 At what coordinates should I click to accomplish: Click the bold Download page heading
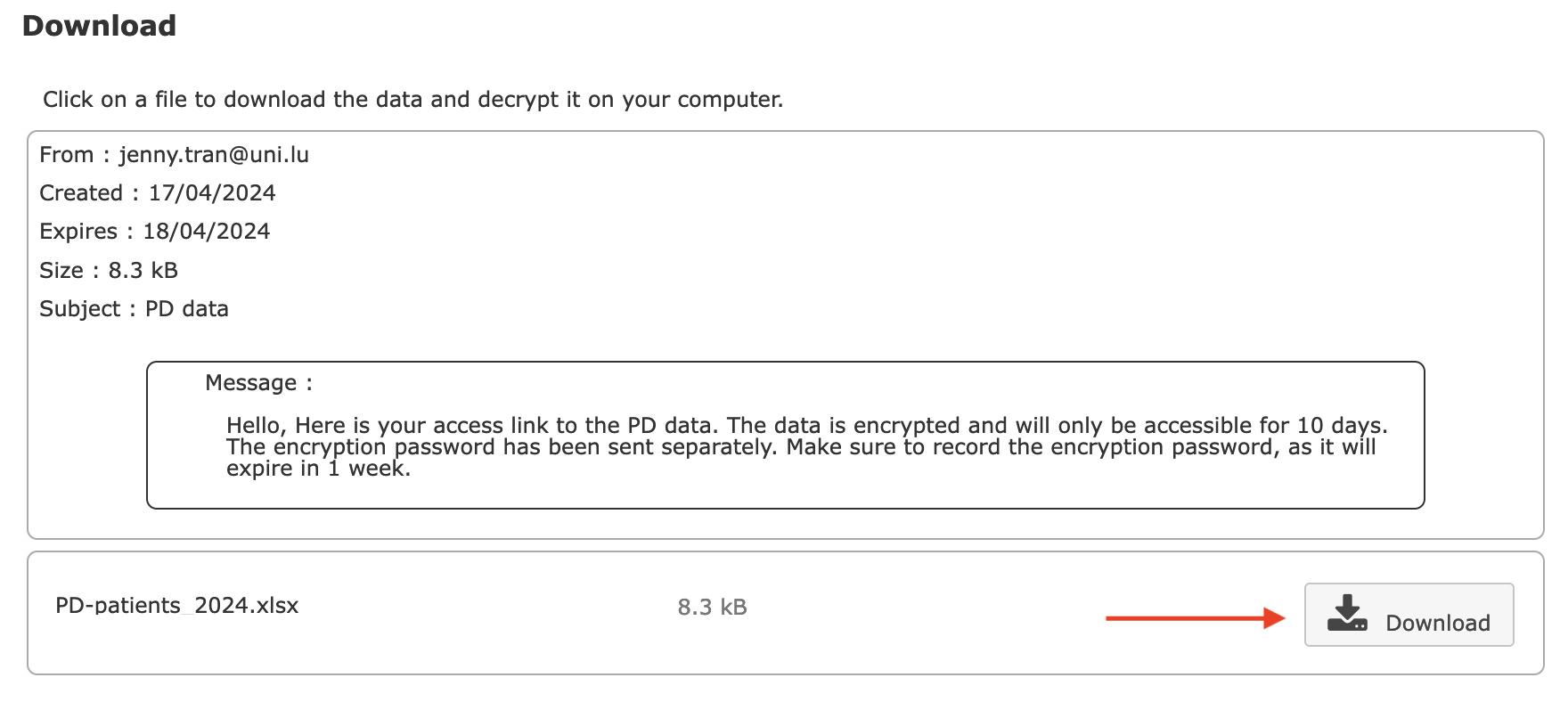[x=99, y=26]
